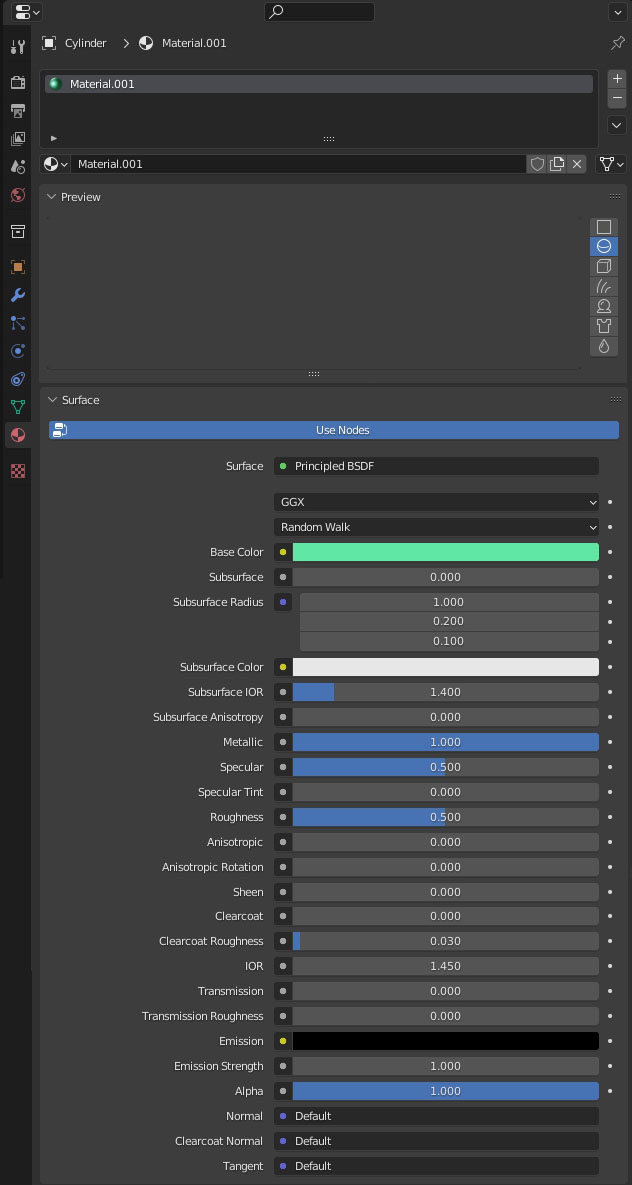Viewport: 632px width, 1185px height.
Task: Open the Object Data (mesh) properties tab
Action: click(18, 407)
